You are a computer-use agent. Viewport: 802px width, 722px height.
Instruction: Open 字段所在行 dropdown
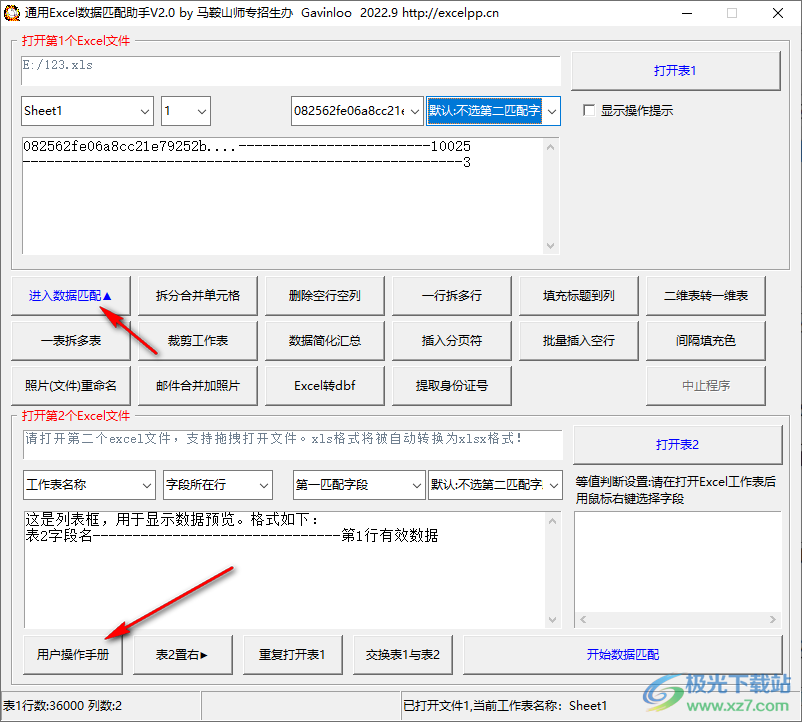point(217,485)
